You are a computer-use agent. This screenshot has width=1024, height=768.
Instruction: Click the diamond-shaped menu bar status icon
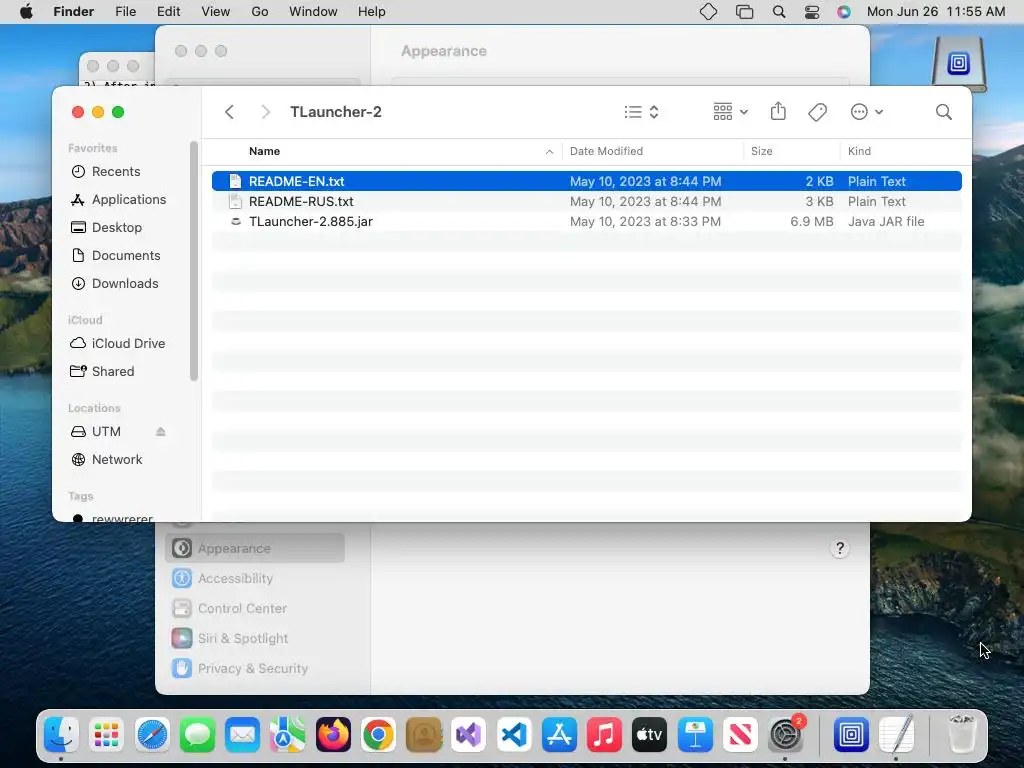click(708, 12)
